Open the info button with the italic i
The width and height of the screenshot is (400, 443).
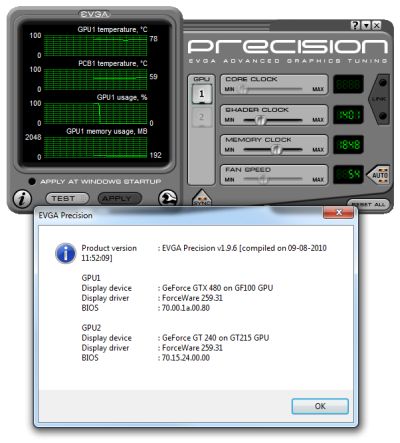click(x=22, y=199)
